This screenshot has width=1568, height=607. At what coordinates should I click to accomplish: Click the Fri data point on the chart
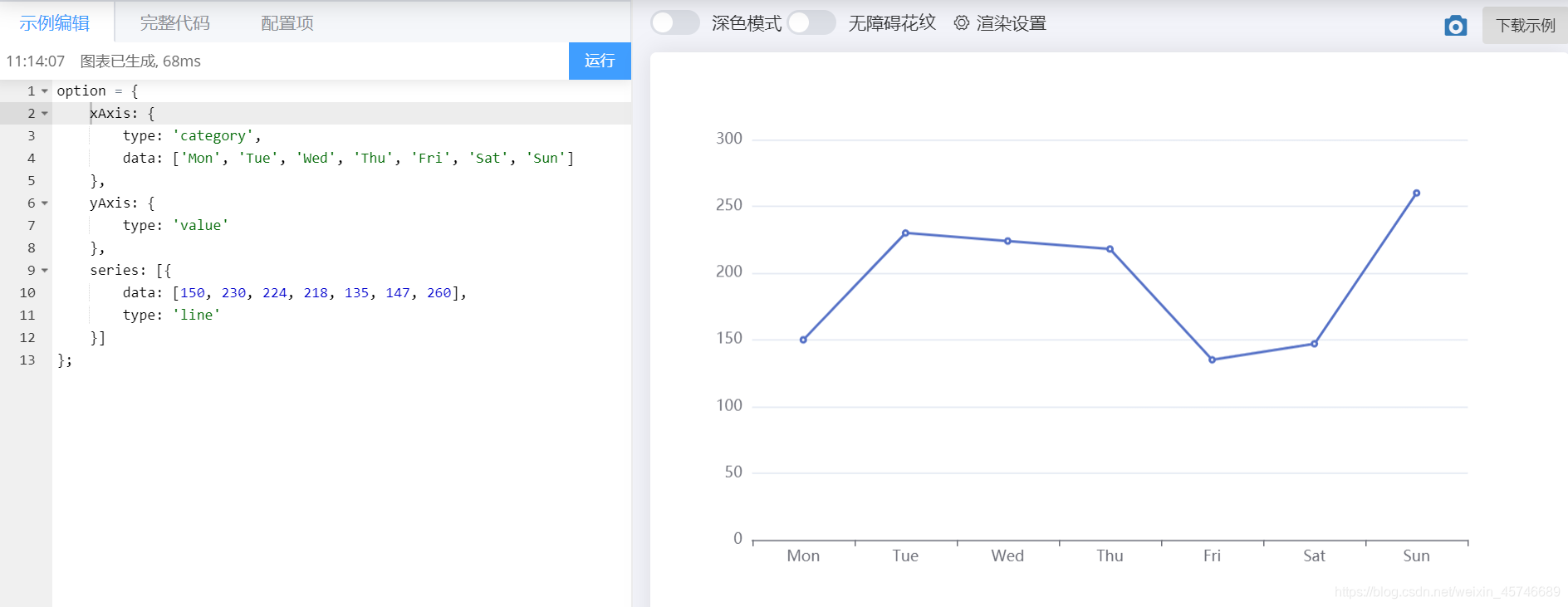pyautogui.click(x=1212, y=360)
